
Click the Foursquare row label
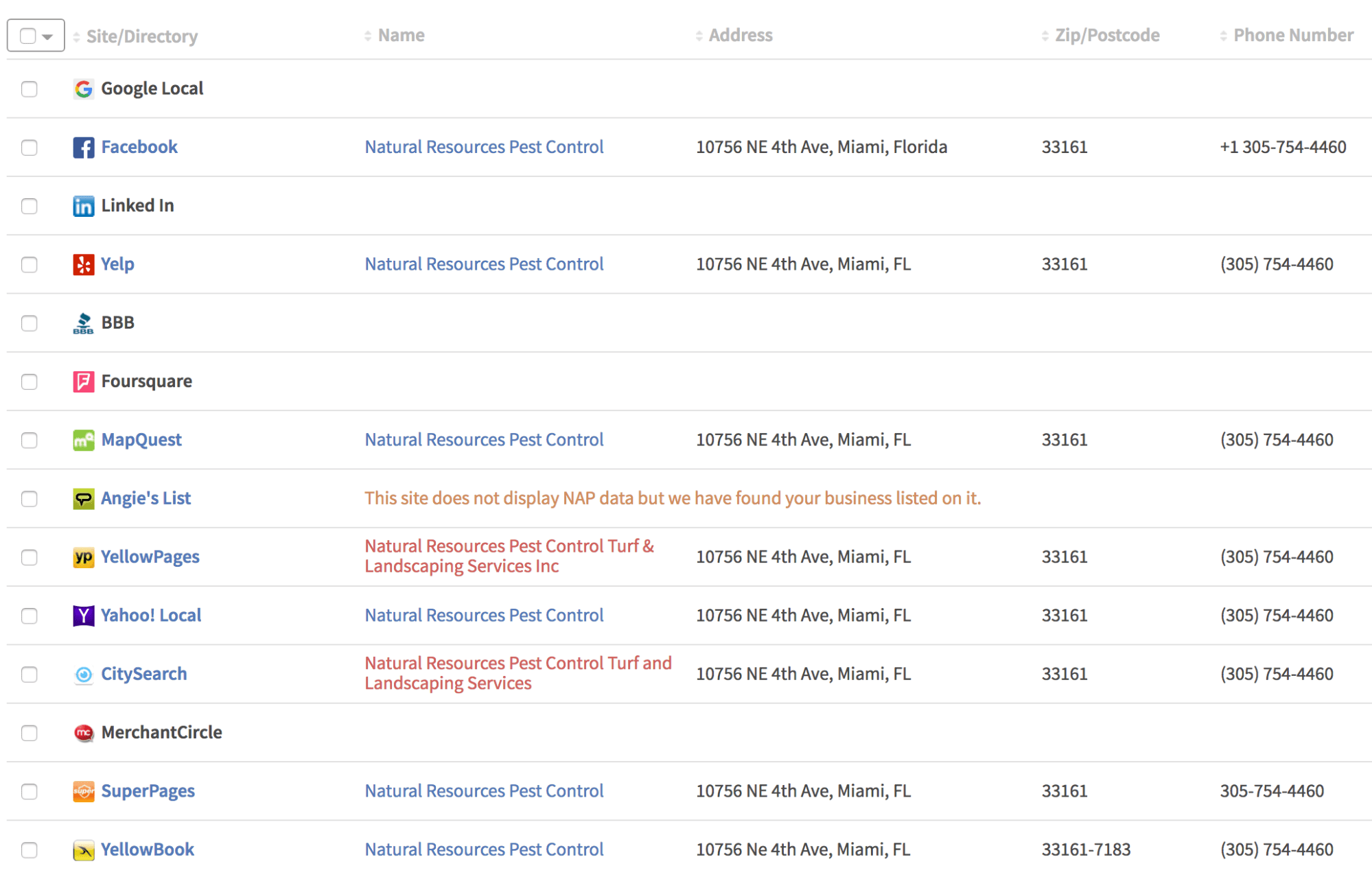(x=146, y=382)
